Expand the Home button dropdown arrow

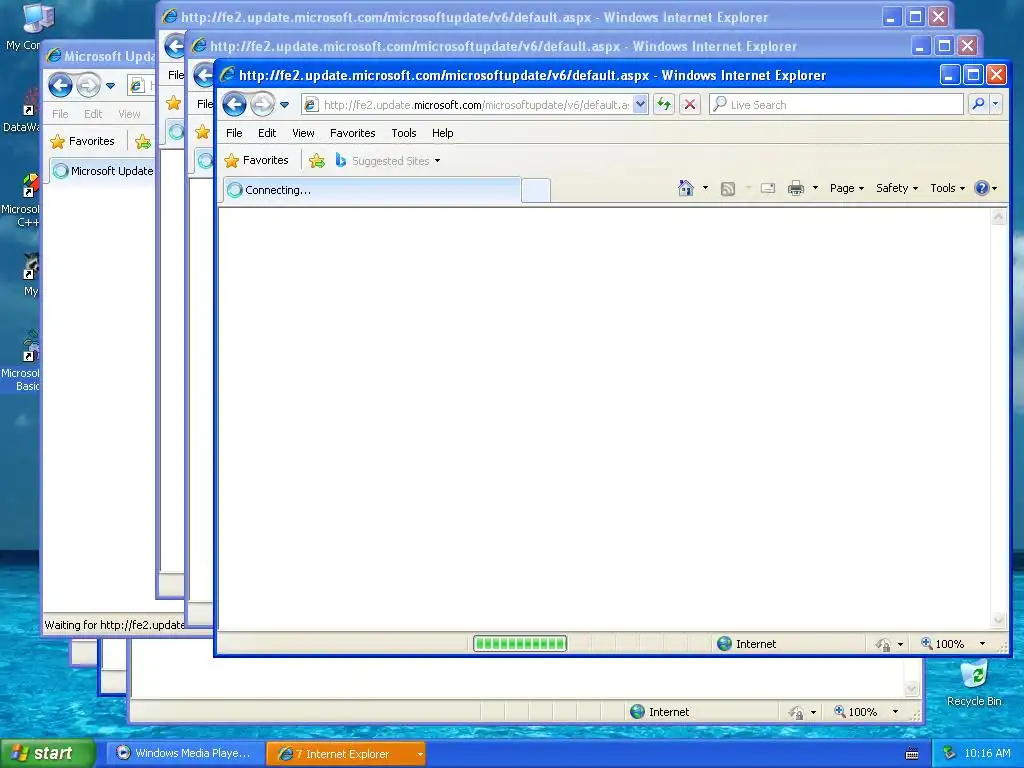tap(705, 188)
